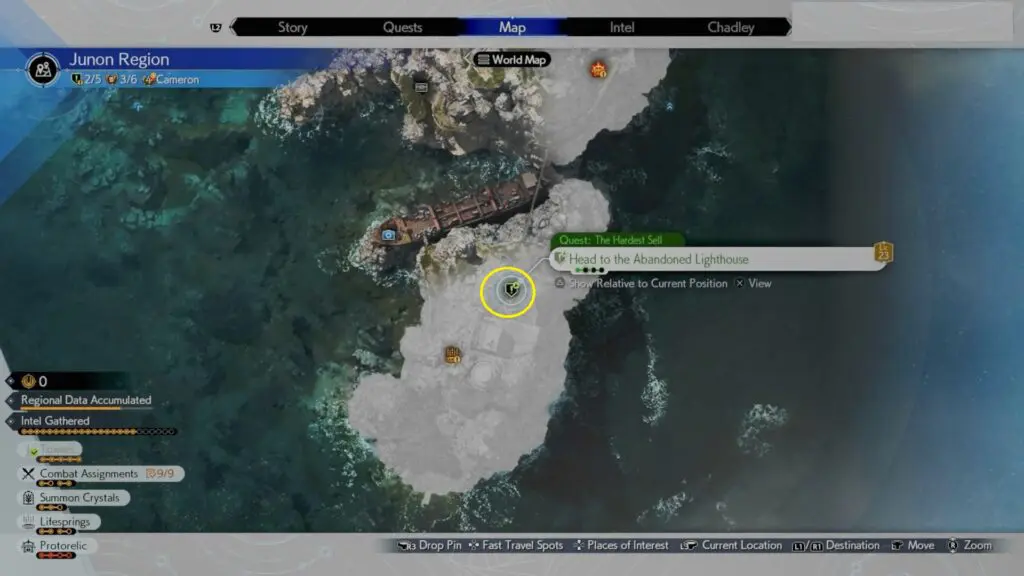
Task: Select the Head to the Abandoned Lighthouse objective
Action: (x=658, y=260)
